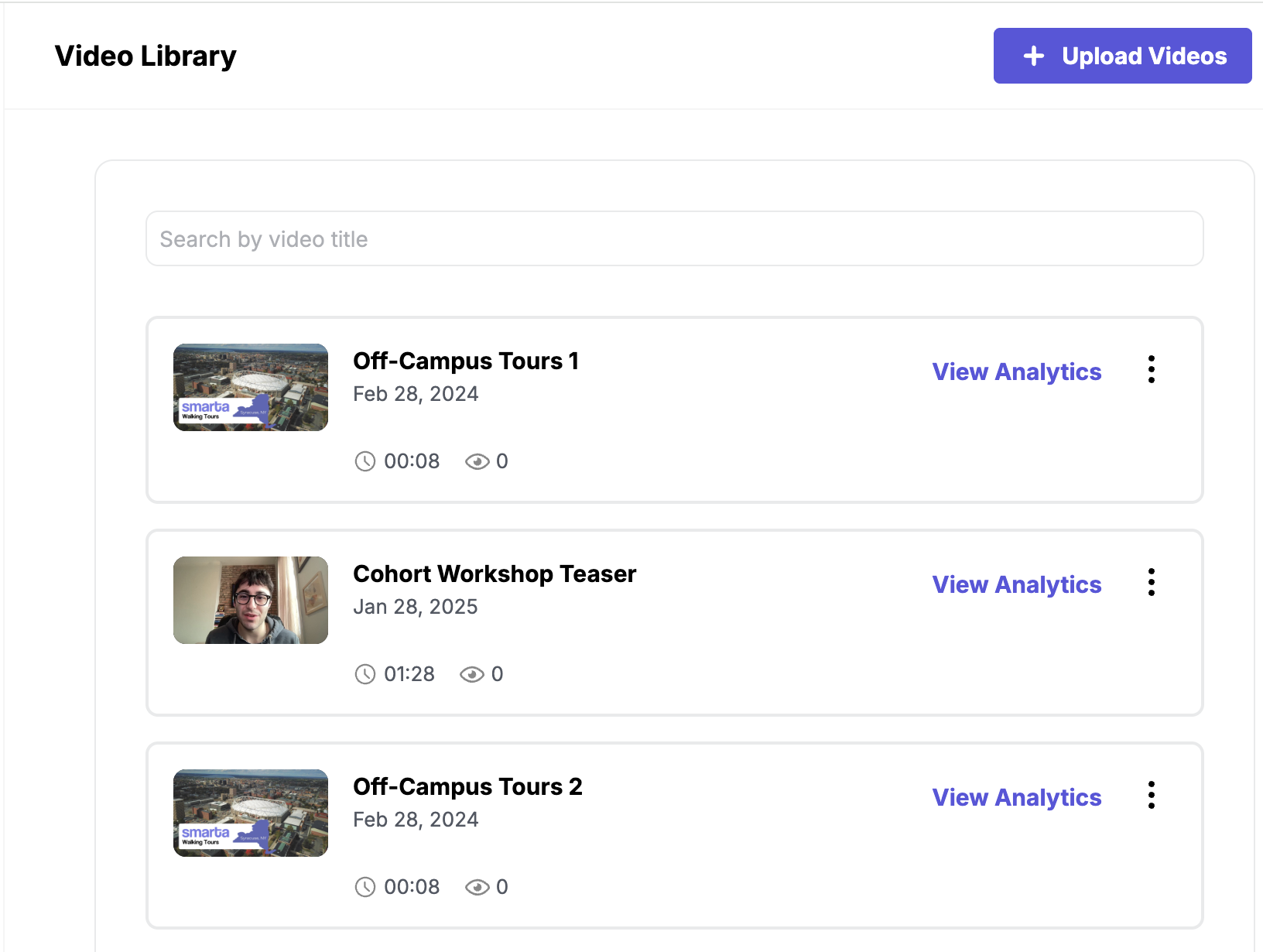
Task: View Analytics for Off-Campus Tours 1
Action: coord(1016,372)
